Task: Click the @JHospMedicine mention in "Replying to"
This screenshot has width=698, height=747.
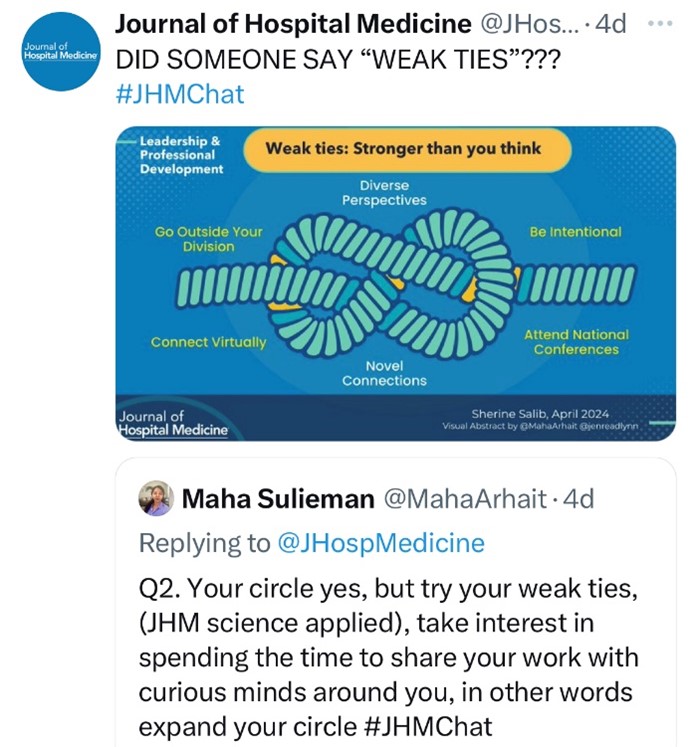Action: (380, 543)
